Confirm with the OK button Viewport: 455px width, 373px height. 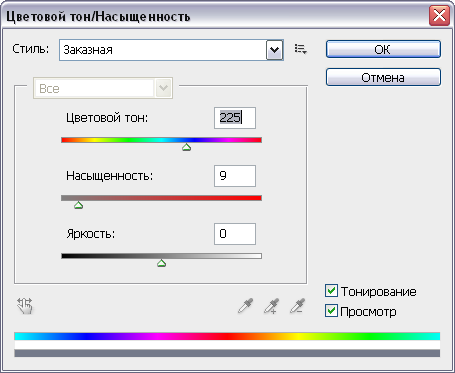pos(383,49)
